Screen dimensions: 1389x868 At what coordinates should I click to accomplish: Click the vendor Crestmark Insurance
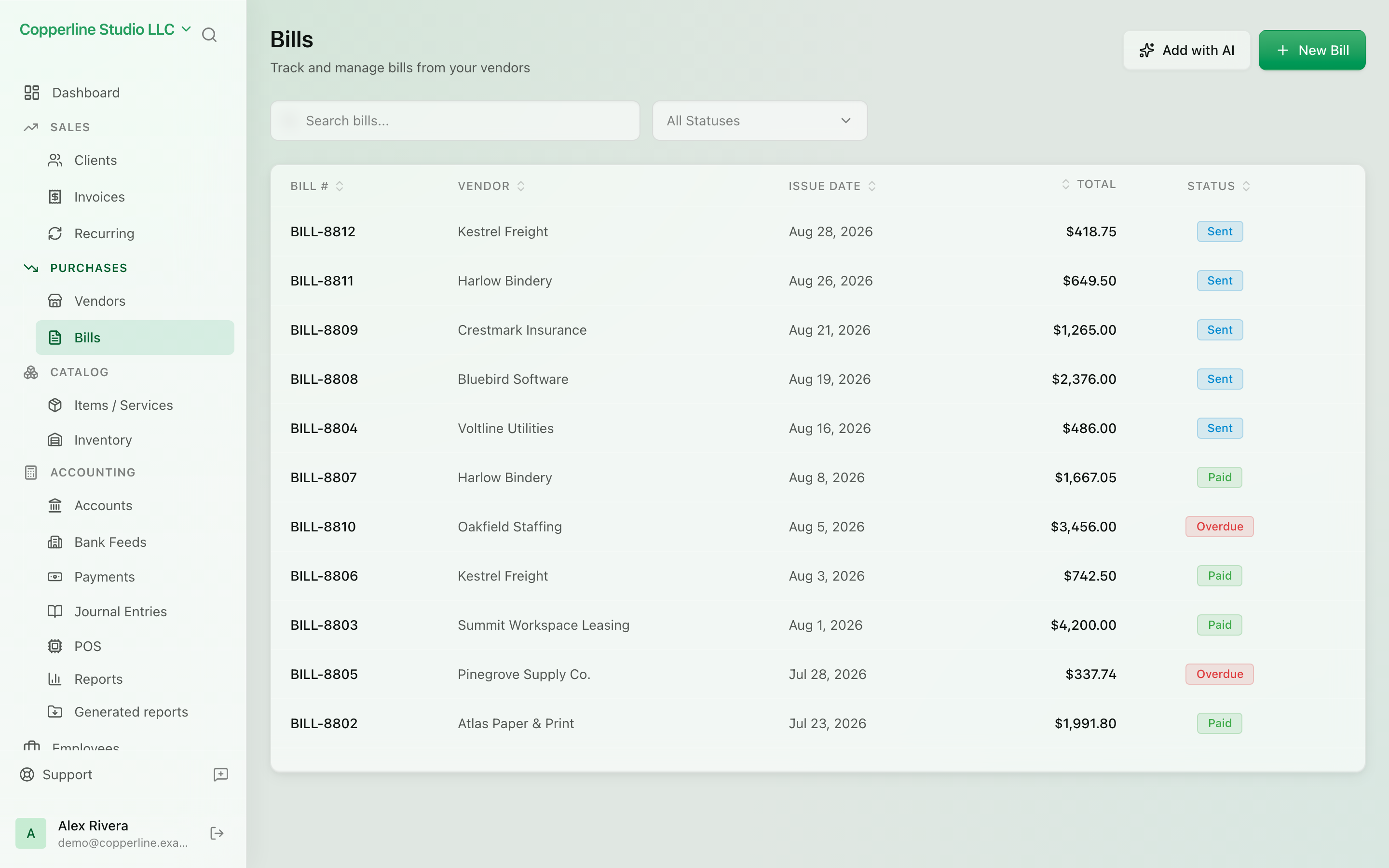tap(522, 330)
